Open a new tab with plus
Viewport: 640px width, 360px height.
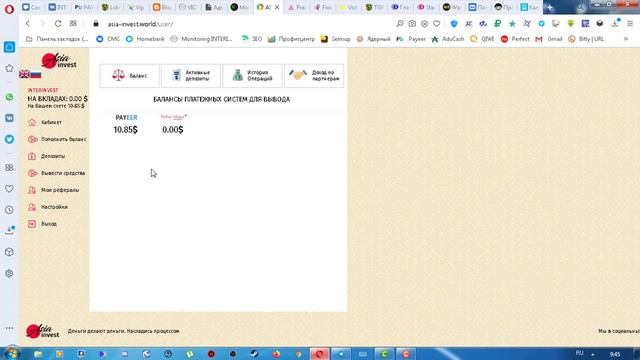pyautogui.click(x=550, y=7)
